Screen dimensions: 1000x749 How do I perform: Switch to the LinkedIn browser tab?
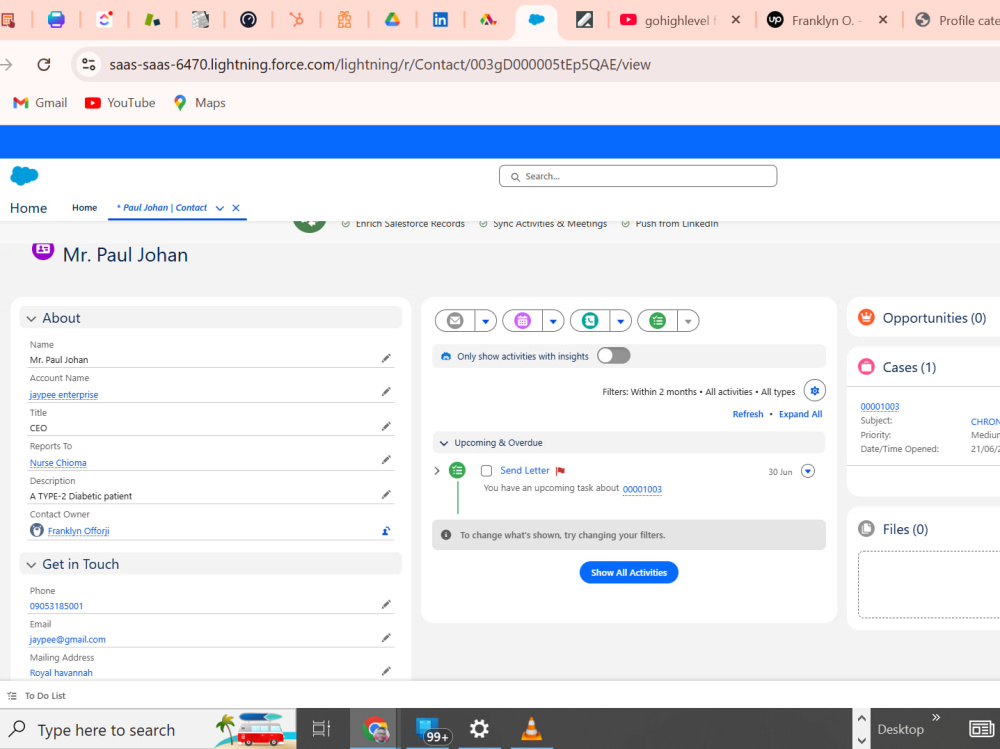coord(440,20)
